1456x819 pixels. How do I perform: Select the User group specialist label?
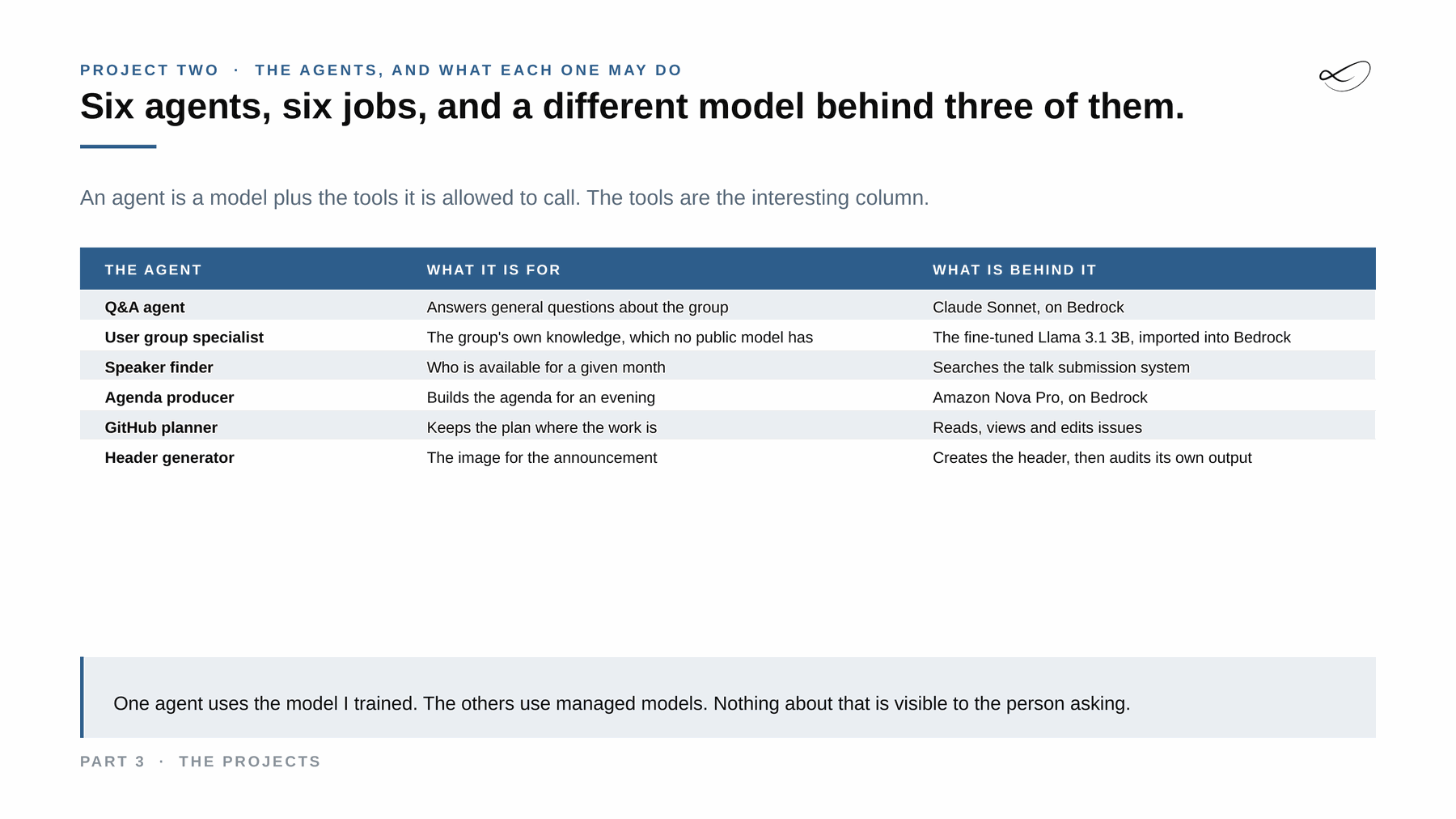(184, 337)
